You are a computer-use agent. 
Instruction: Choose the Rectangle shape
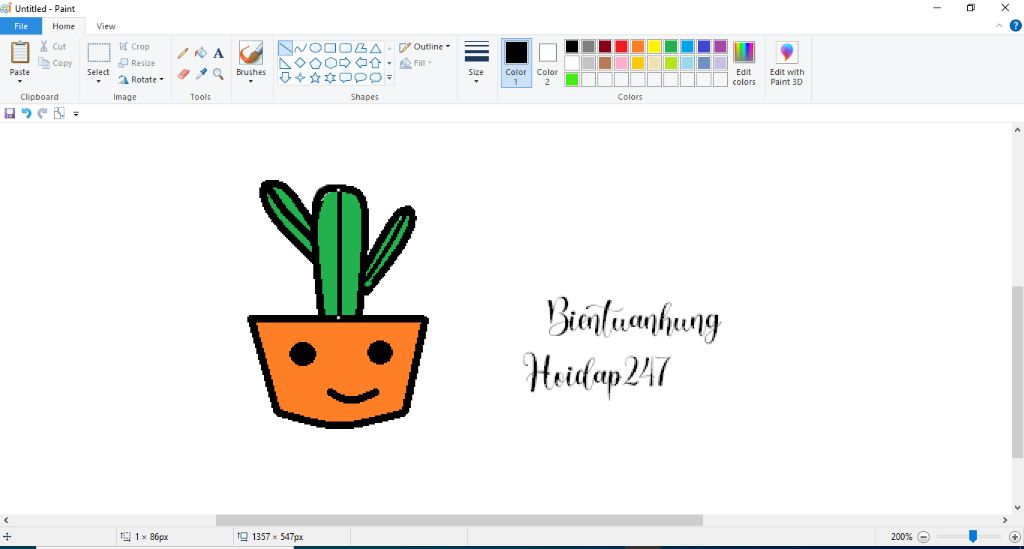330,48
